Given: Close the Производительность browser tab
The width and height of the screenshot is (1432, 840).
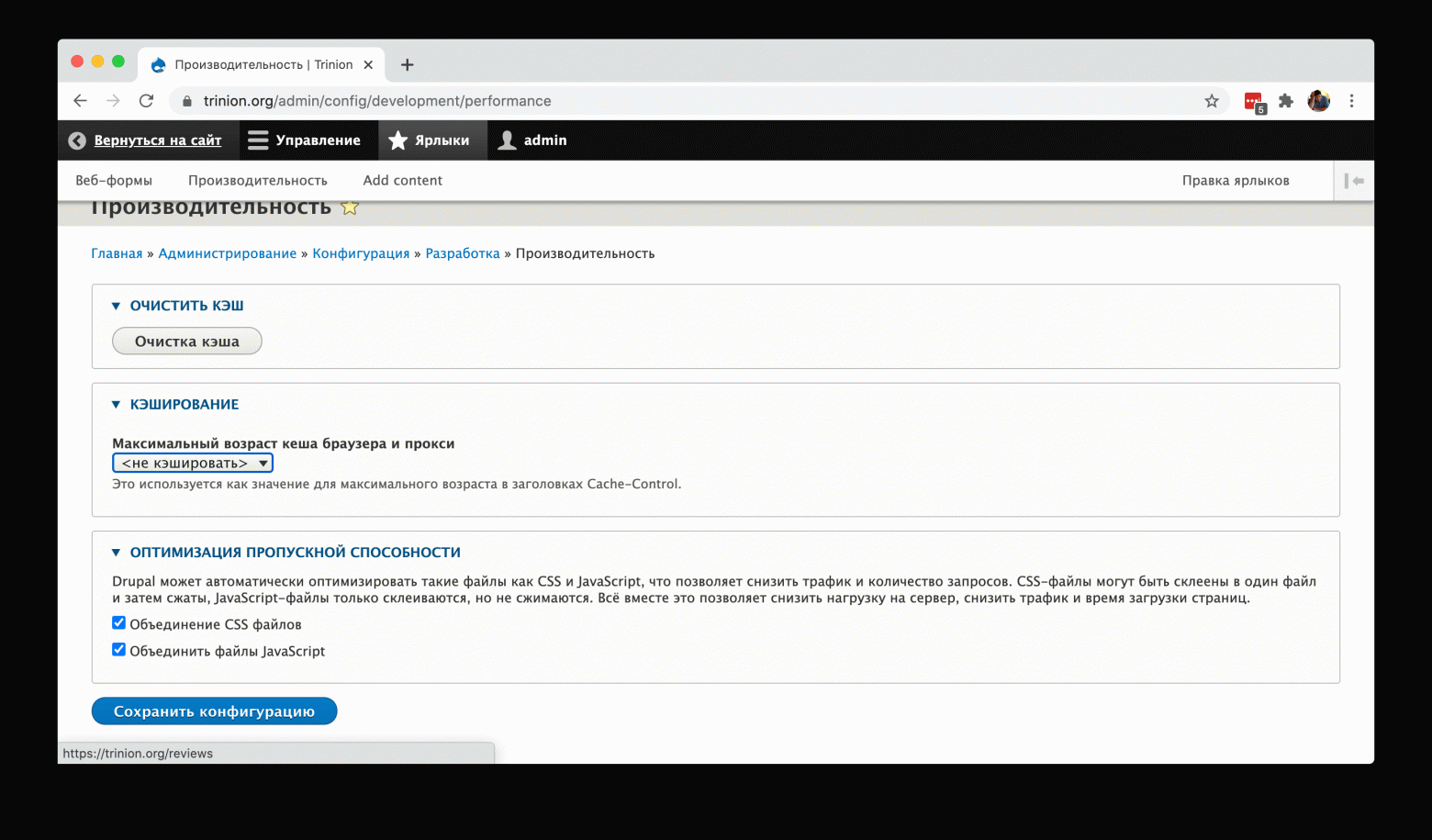Looking at the screenshot, I should click(x=368, y=64).
